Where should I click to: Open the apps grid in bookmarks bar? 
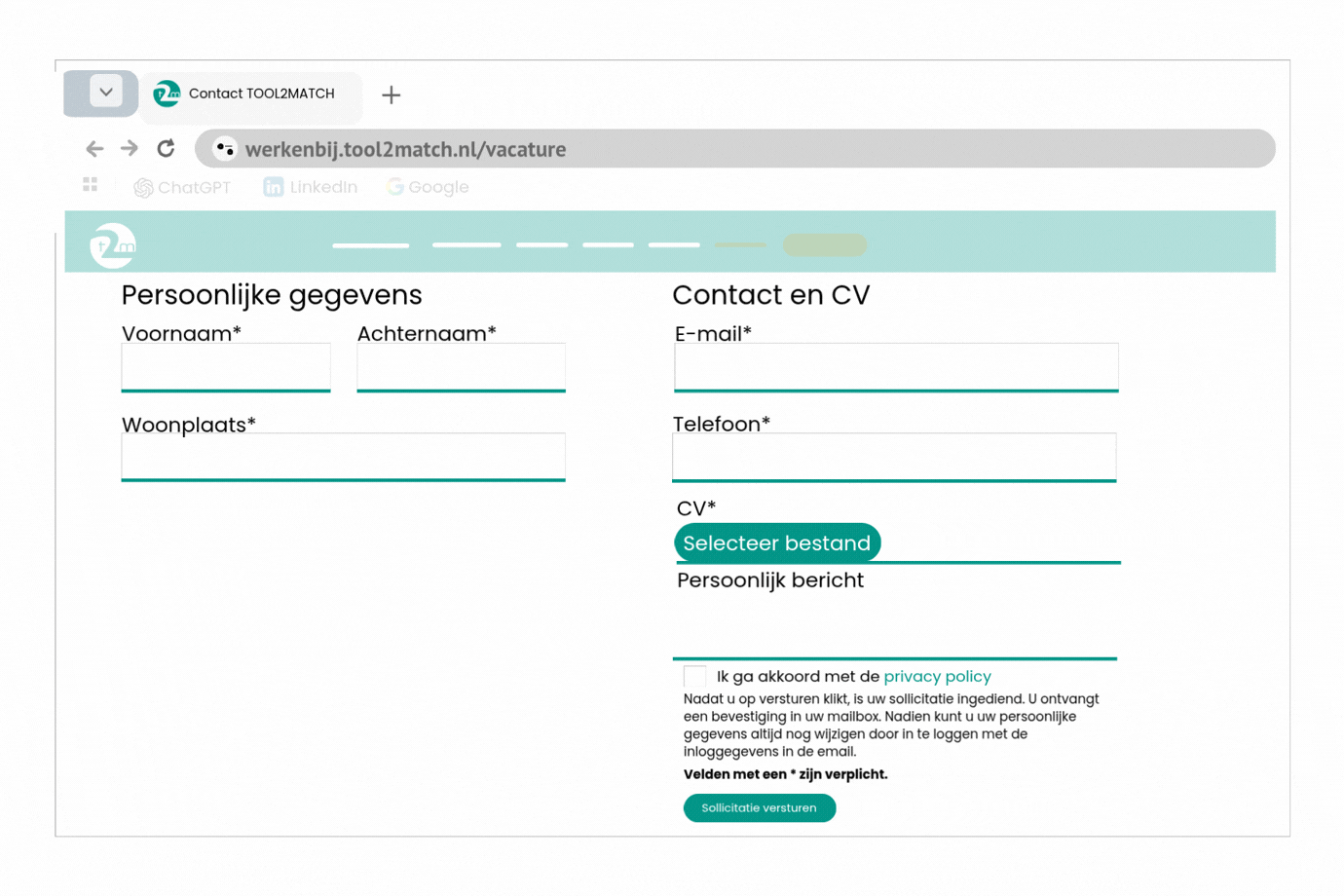tap(91, 185)
